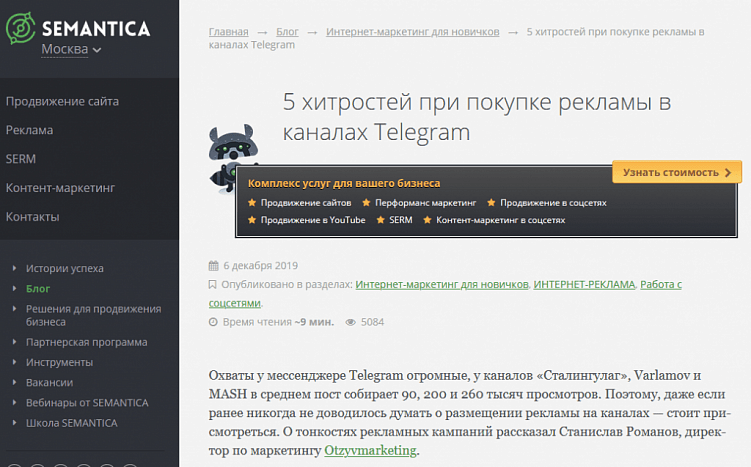The width and height of the screenshot is (751, 467).
Task: Open ИНТЕРНЕТ-РЕКЛАМА category link
Action: coord(584,285)
